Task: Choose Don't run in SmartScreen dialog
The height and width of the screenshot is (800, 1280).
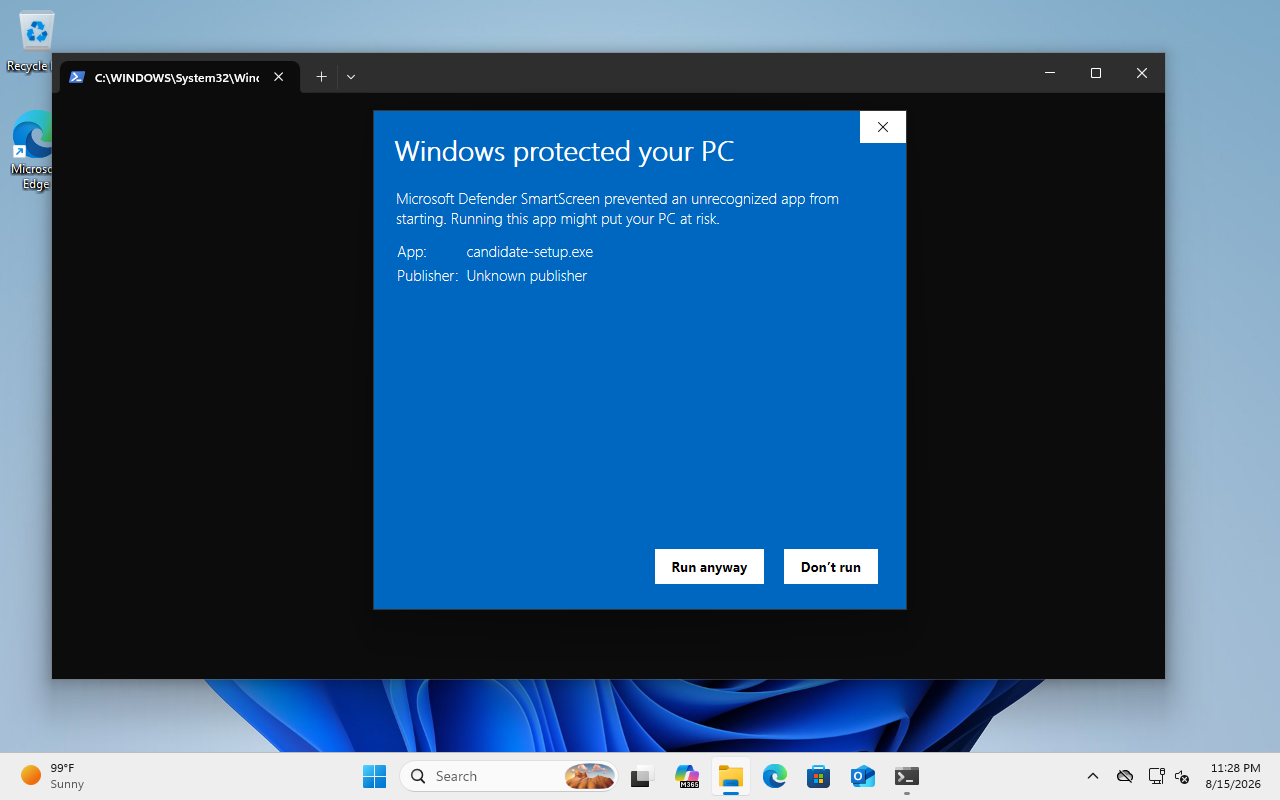Action: point(830,566)
